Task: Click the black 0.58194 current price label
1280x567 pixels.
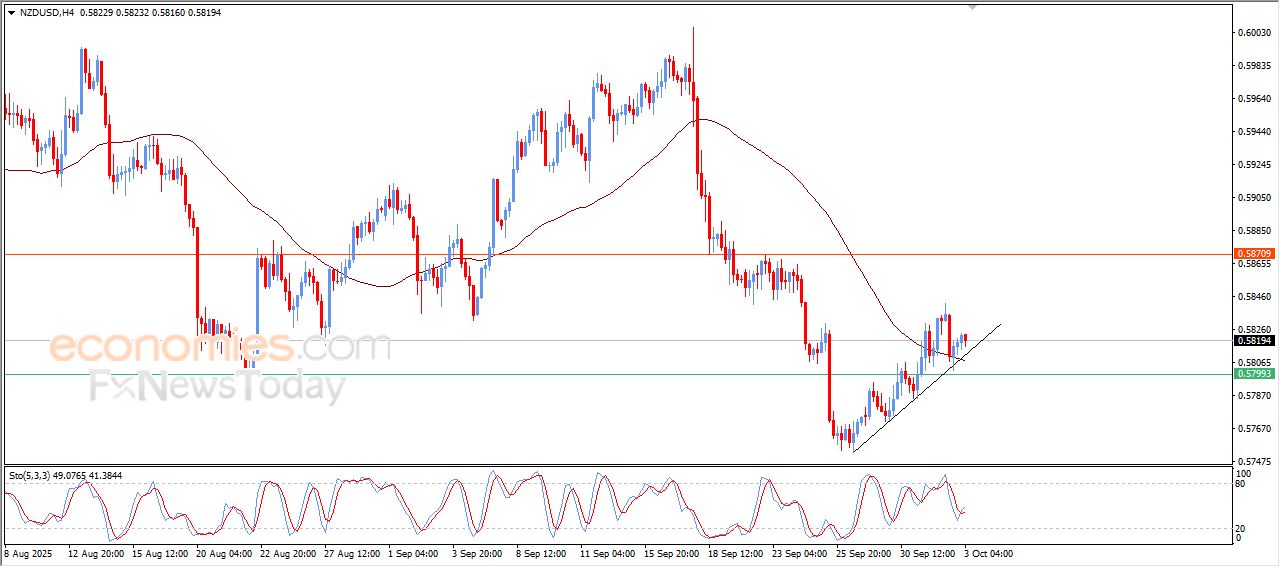Action: tap(1253, 341)
